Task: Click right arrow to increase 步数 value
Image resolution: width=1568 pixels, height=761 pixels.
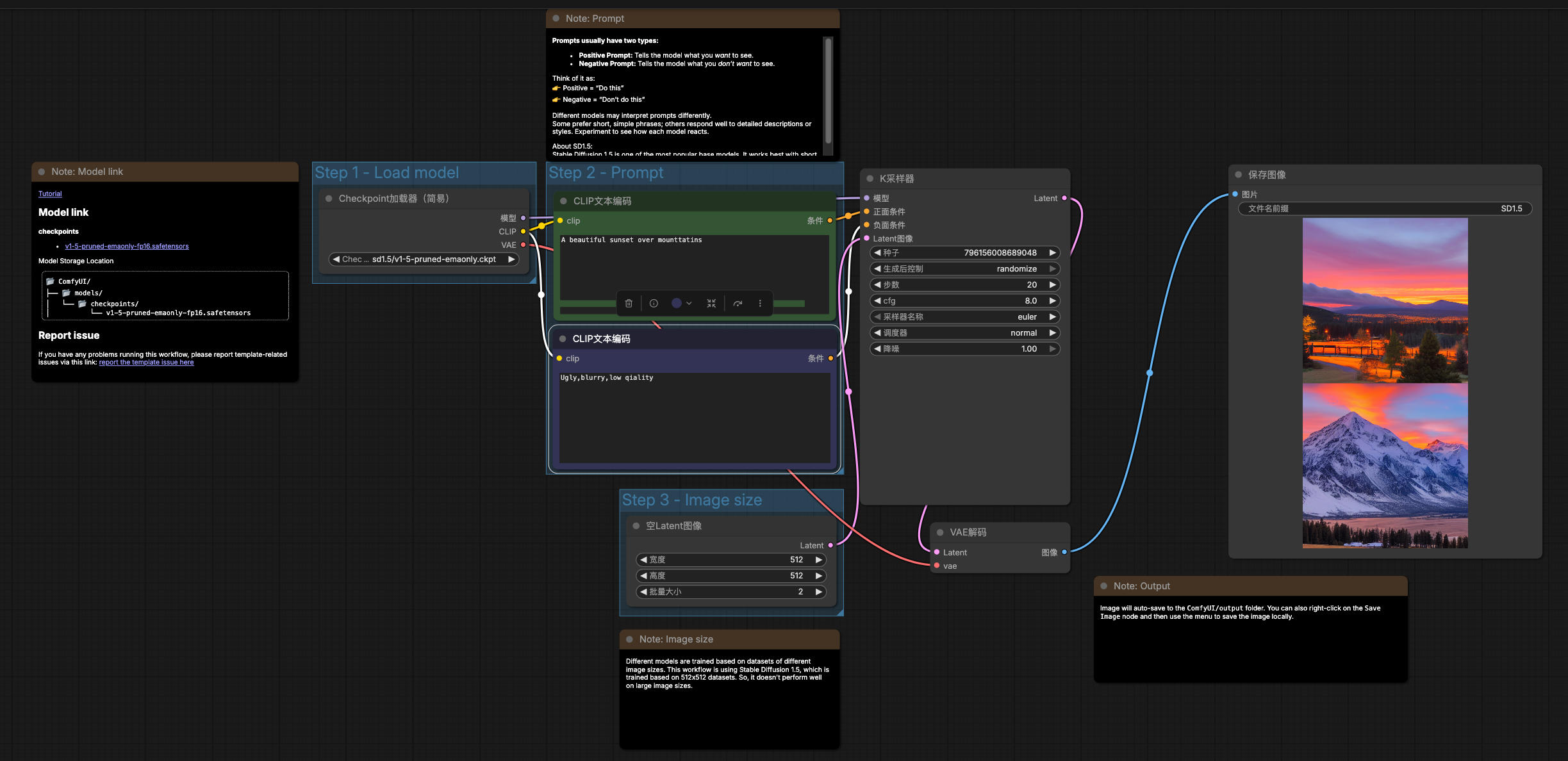Action: [1052, 285]
